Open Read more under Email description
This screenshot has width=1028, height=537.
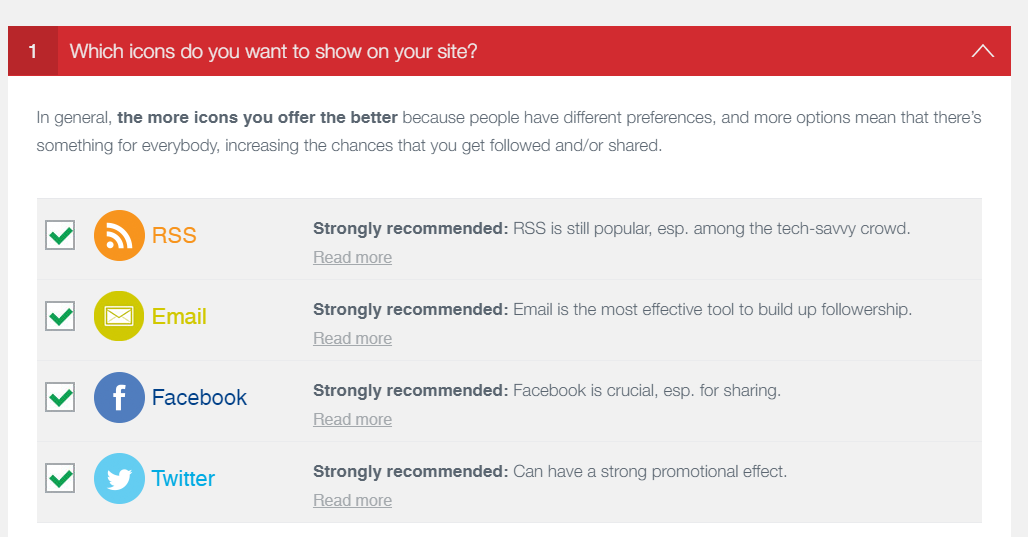pyautogui.click(x=352, y=339)
